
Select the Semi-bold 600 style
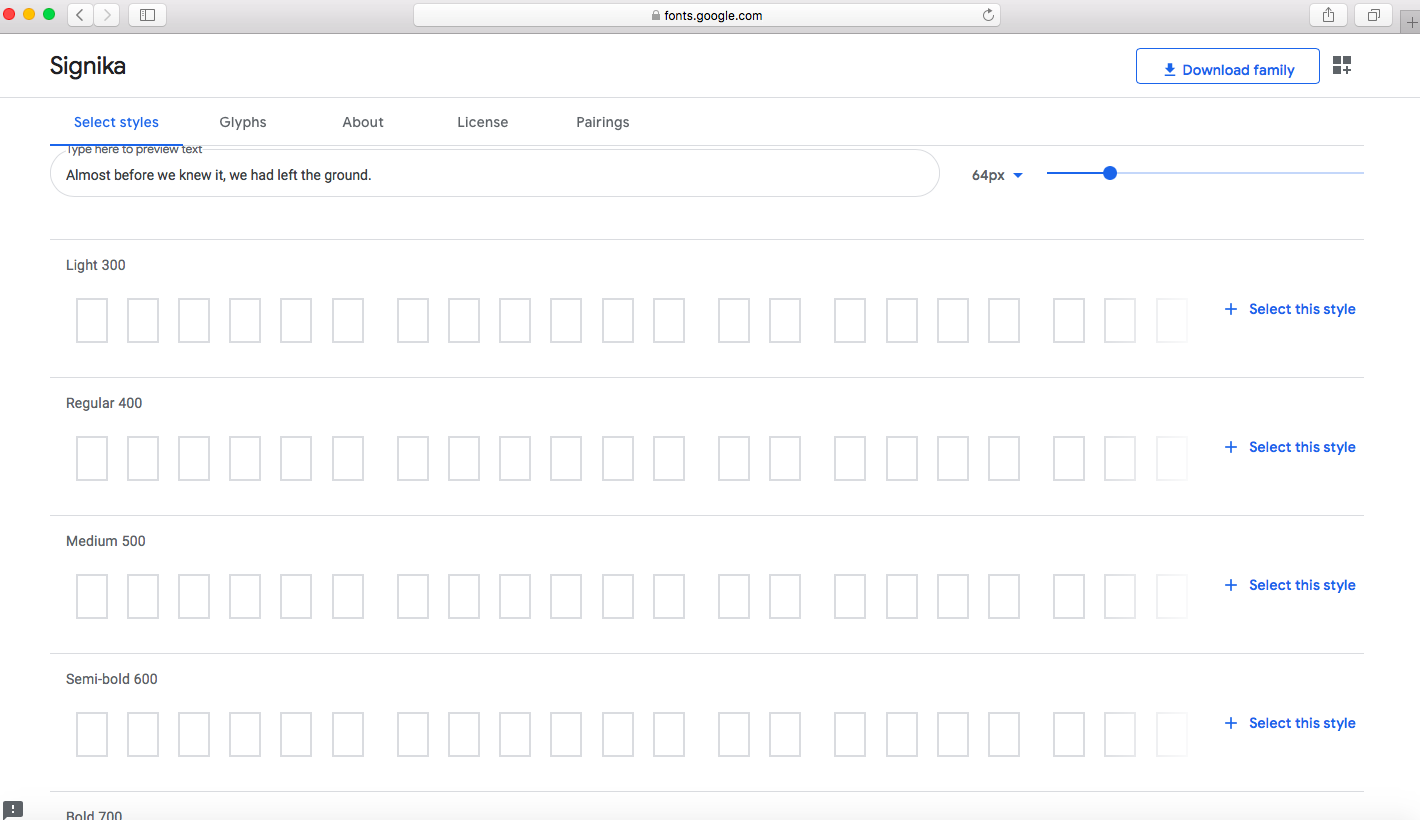point(1290,723)
